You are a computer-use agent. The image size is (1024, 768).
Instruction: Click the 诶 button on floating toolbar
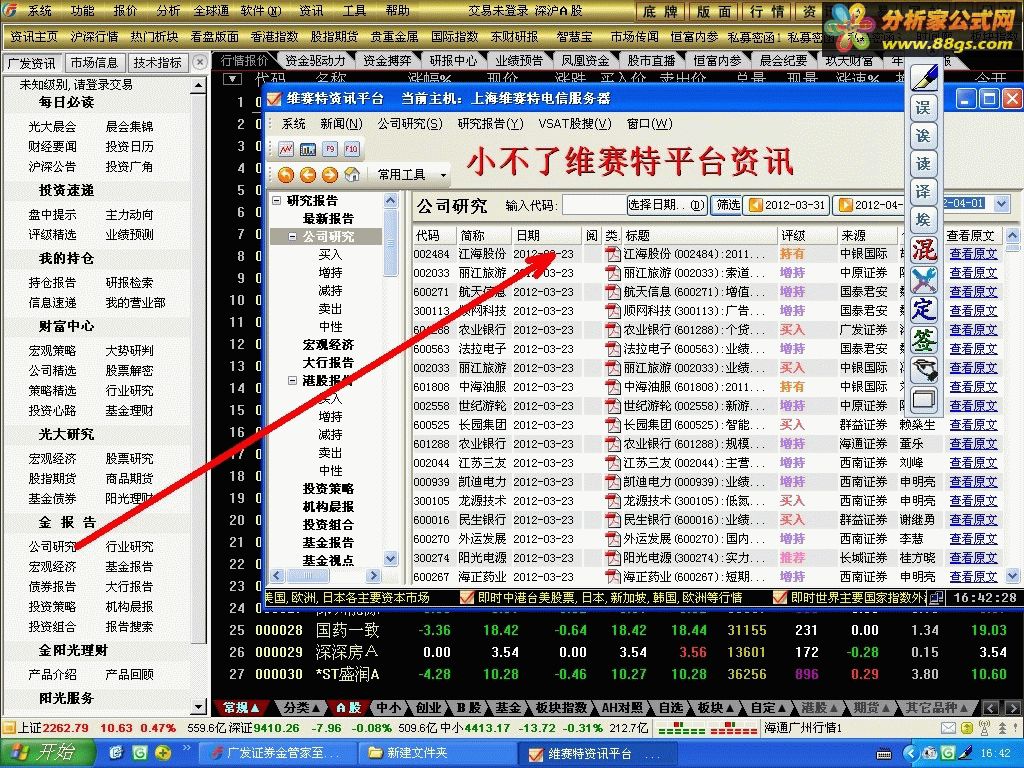[923, 135]
